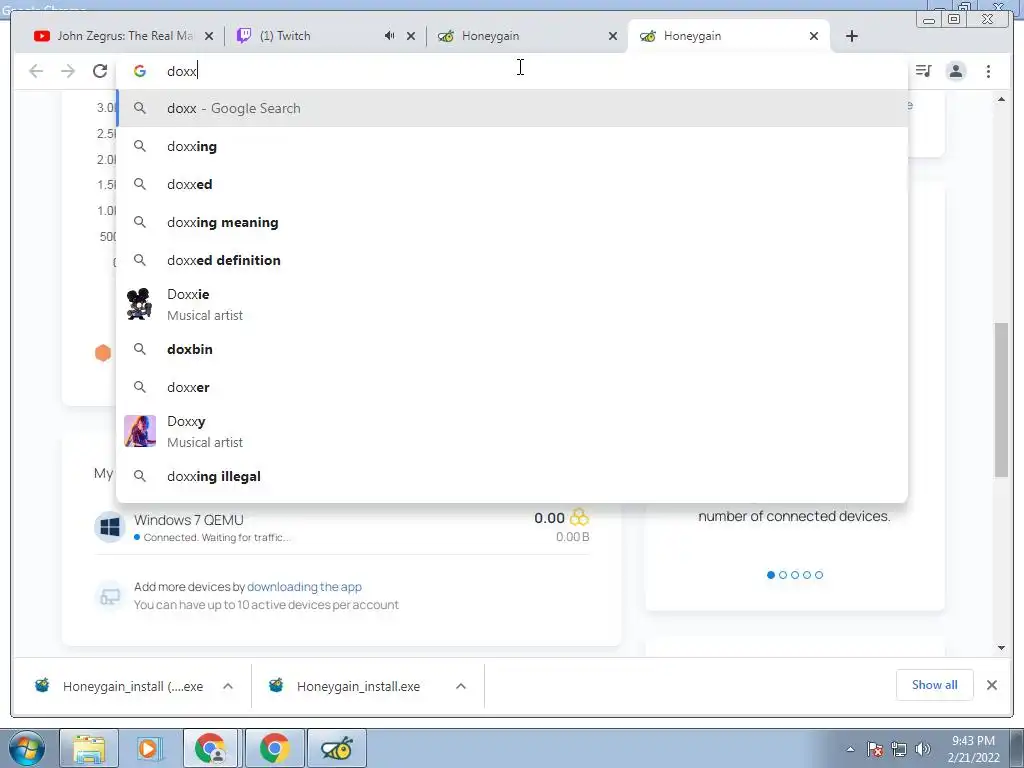The image size is (1024, 768).
Task: Select the 'doxxed definition' suggestion
Action: coord(513,260)
